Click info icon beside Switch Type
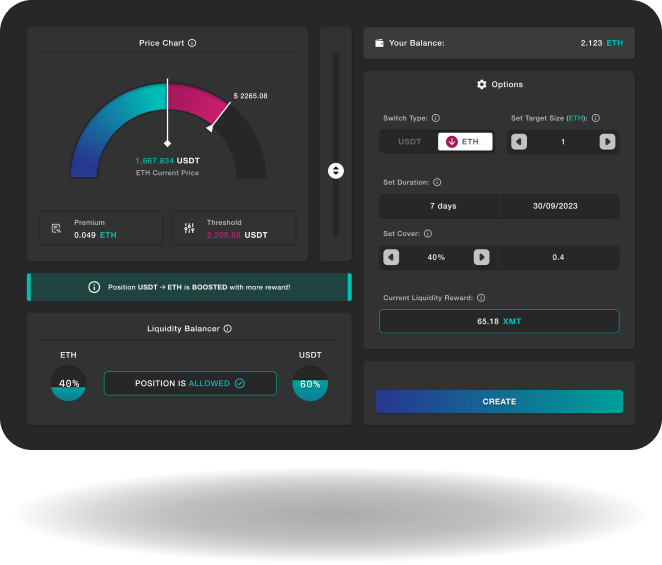662x565 pixels. [435, 118]
